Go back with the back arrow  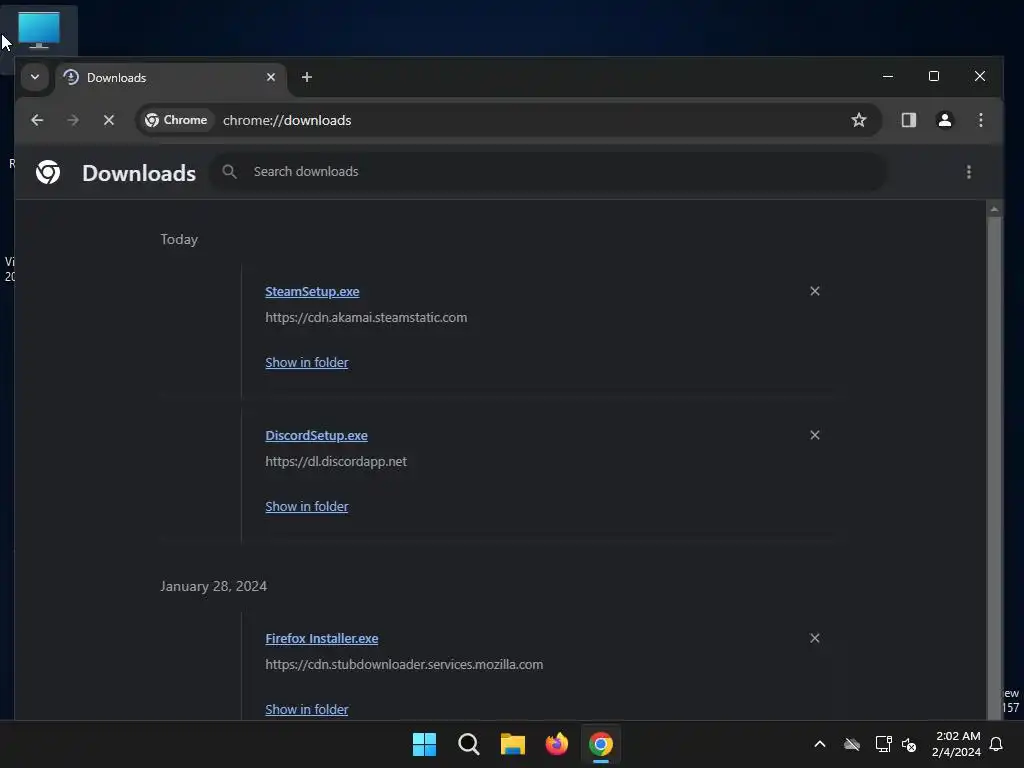coord(37,120)
